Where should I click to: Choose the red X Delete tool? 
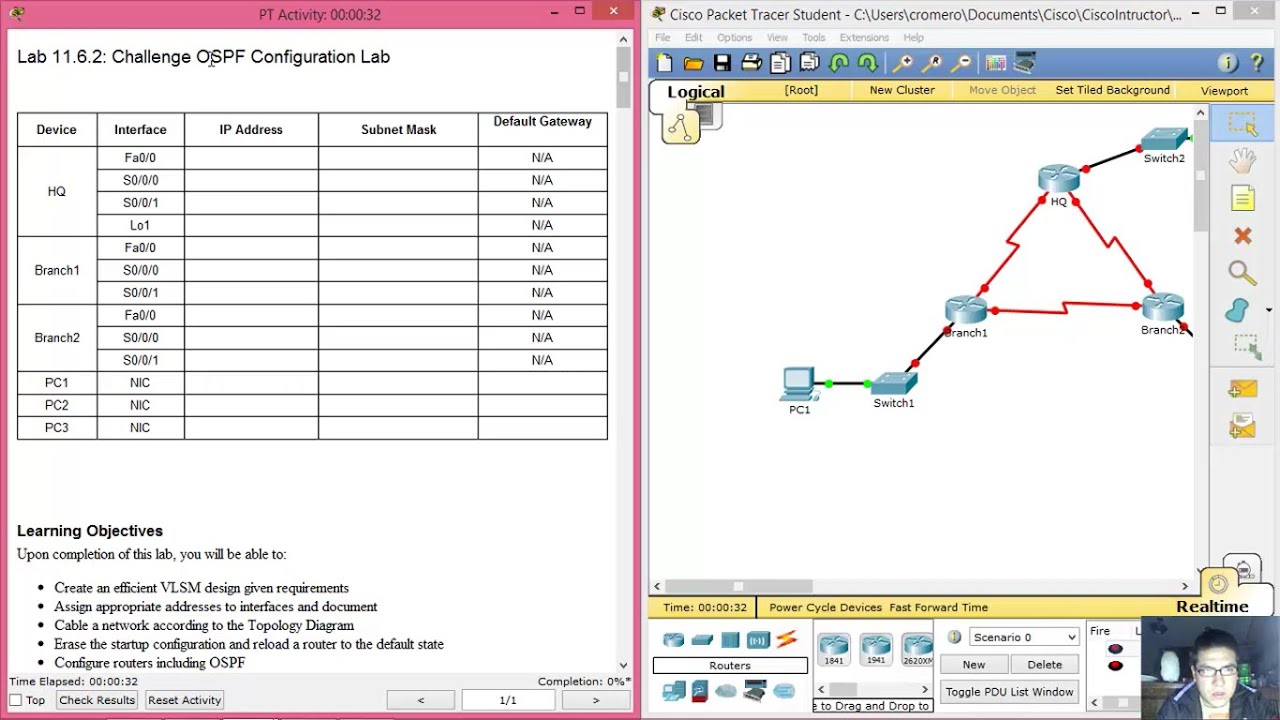(1242, 236)
